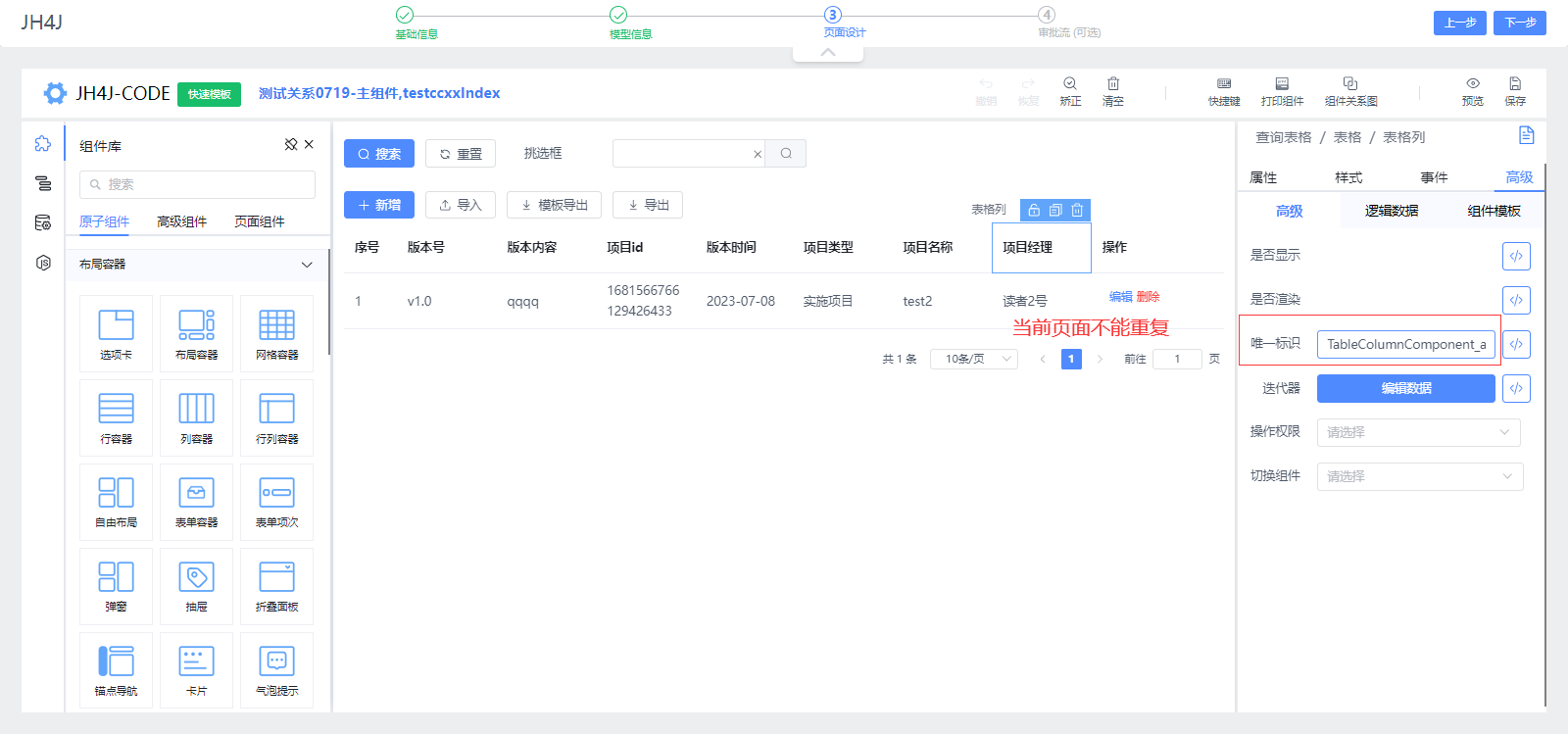This screenshot has width=1568, height=734.
Task: Click the 编辑数据 button
Action: 1405,388
